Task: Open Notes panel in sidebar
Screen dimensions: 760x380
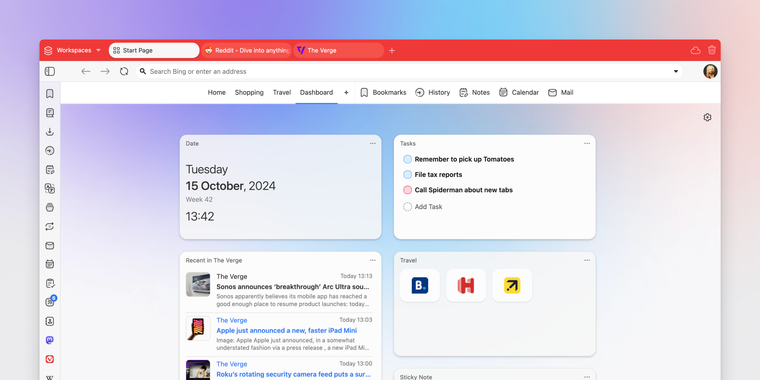Action: pos(50,170)
